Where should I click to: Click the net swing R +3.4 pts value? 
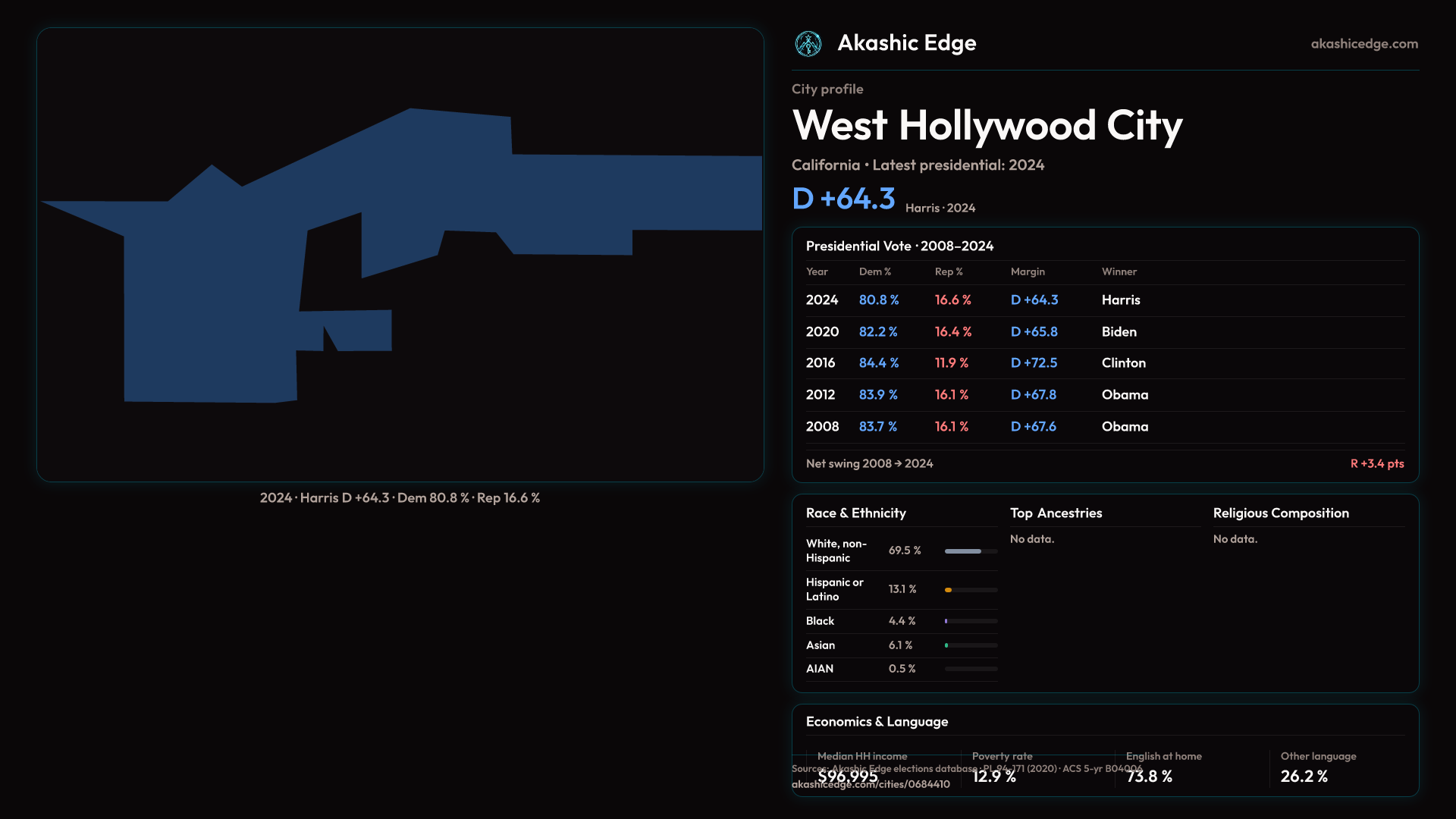pyautogui.click(x=1376, y=463)
